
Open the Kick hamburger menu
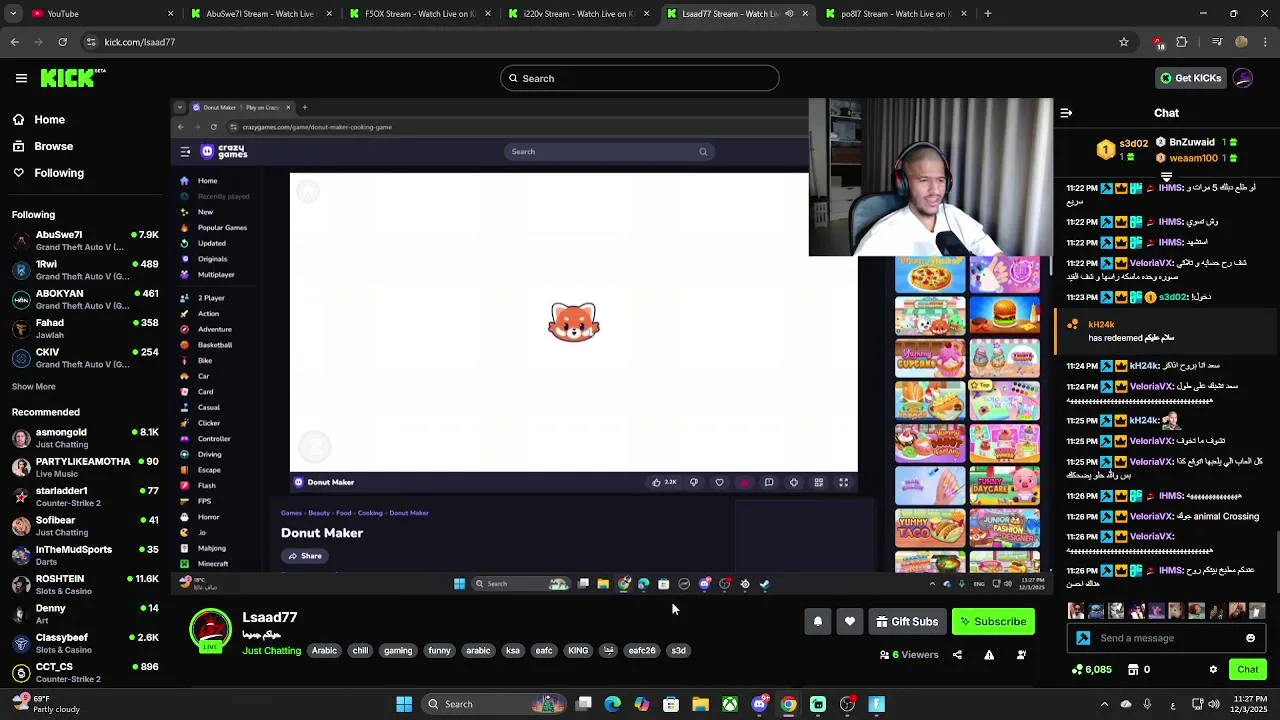click(21, 78)
